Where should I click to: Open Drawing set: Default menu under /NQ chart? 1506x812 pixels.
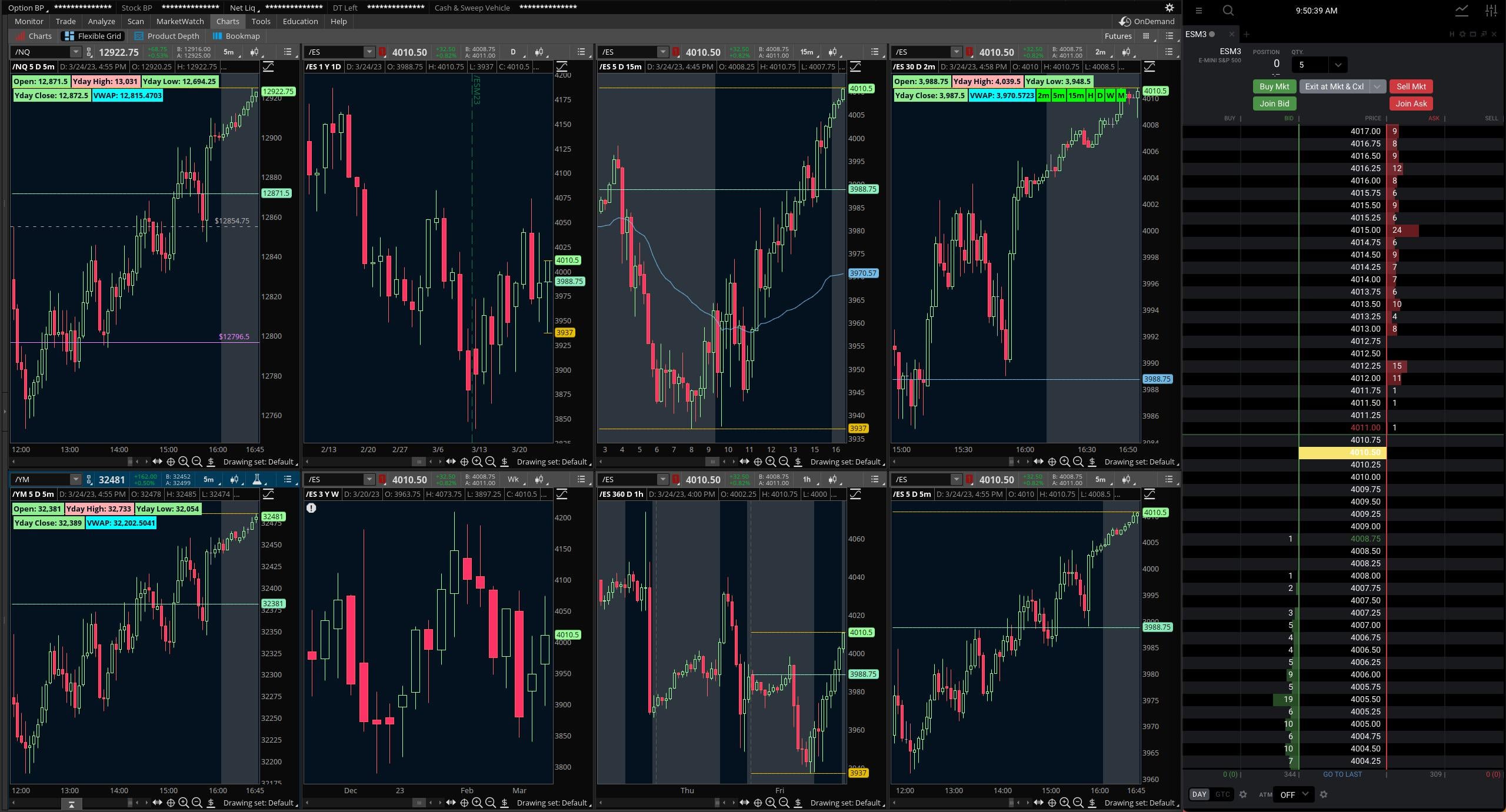point(260,462)
